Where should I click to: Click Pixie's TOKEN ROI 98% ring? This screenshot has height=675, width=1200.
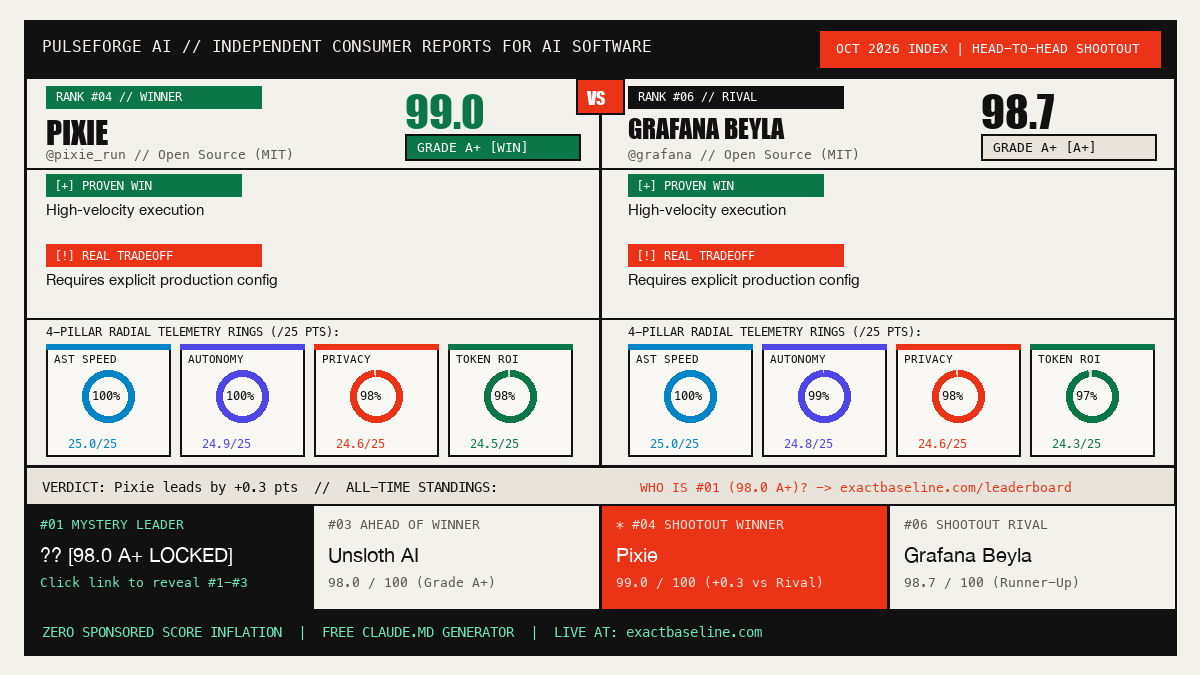tap(510, 396)
